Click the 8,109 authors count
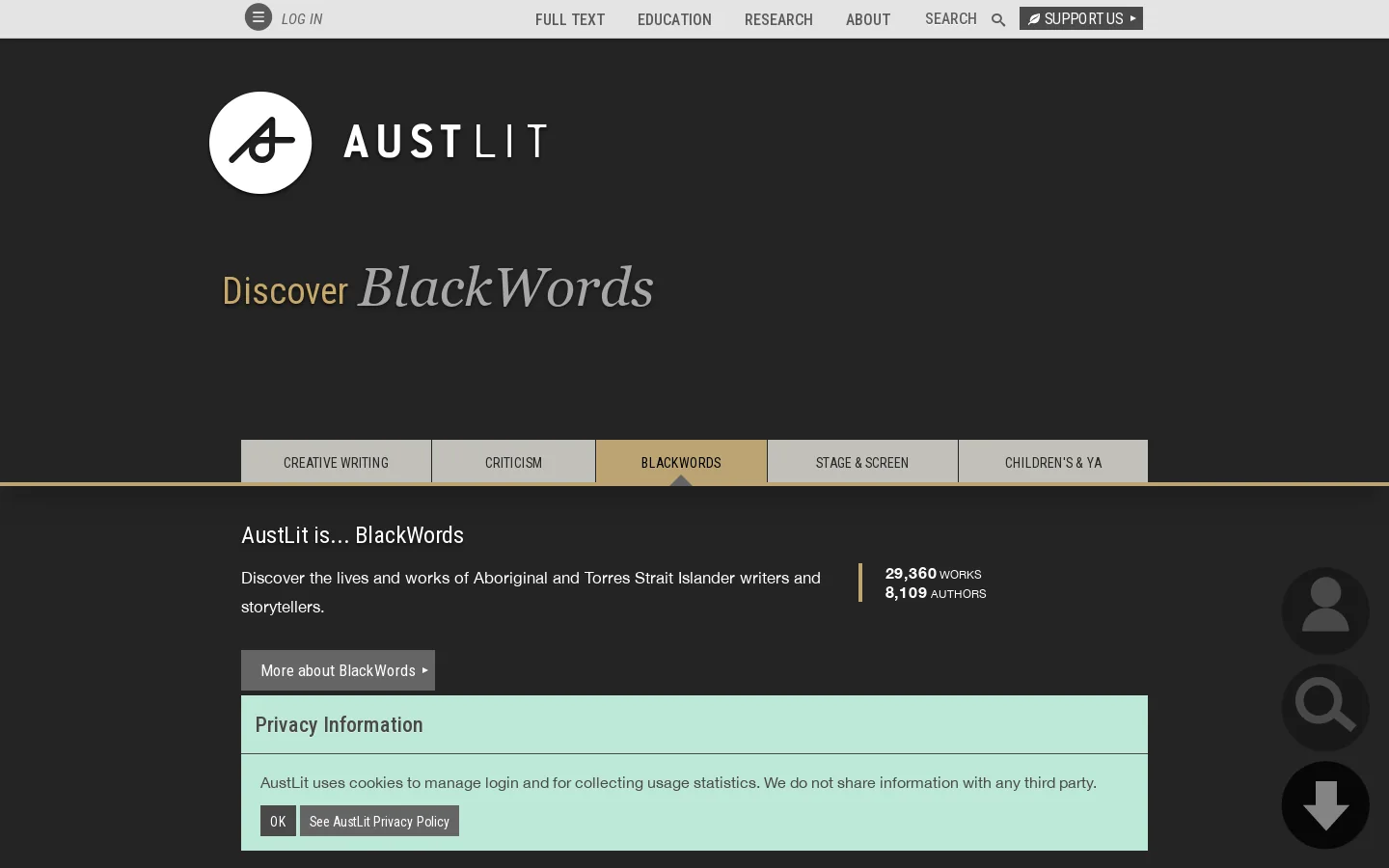The image size is (1389, 868). [936, 593]
